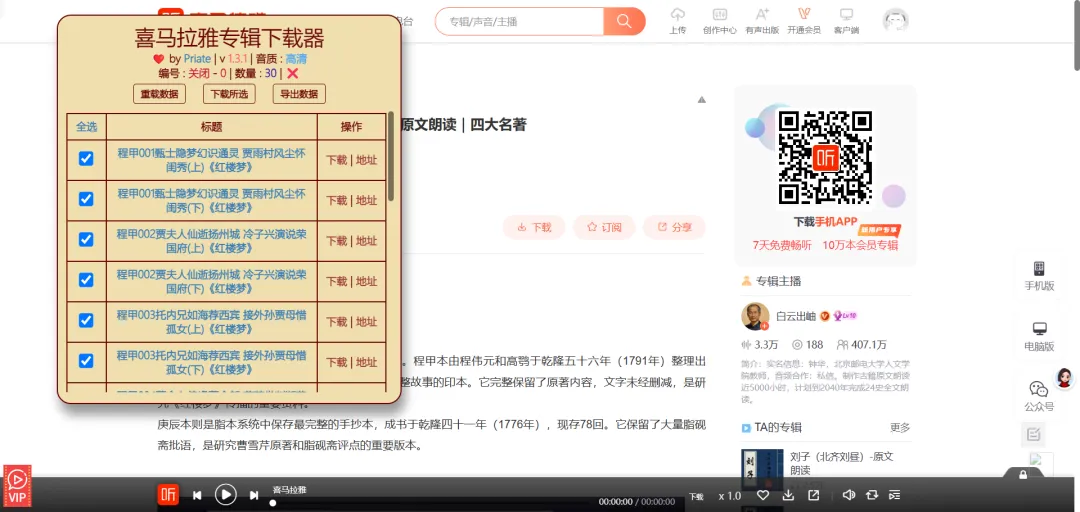This screenshot has height=512, width=1080.
Task: Uncheck the 程甲001…(上) track checkbox
Action: coord(86,159)
